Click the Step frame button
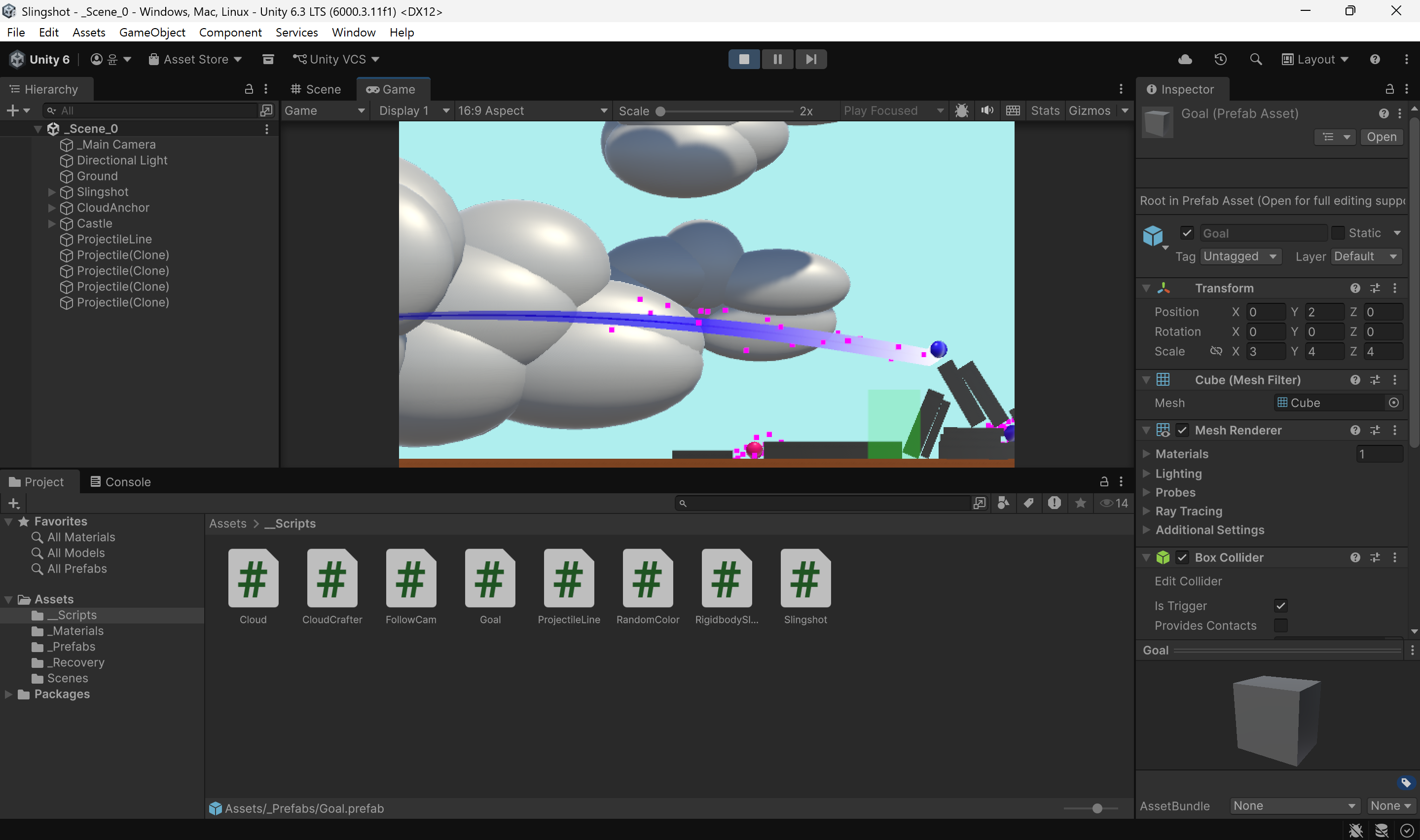Viewport: 1420px width, 840px height. pyautogui.click(x=810, y=59)
